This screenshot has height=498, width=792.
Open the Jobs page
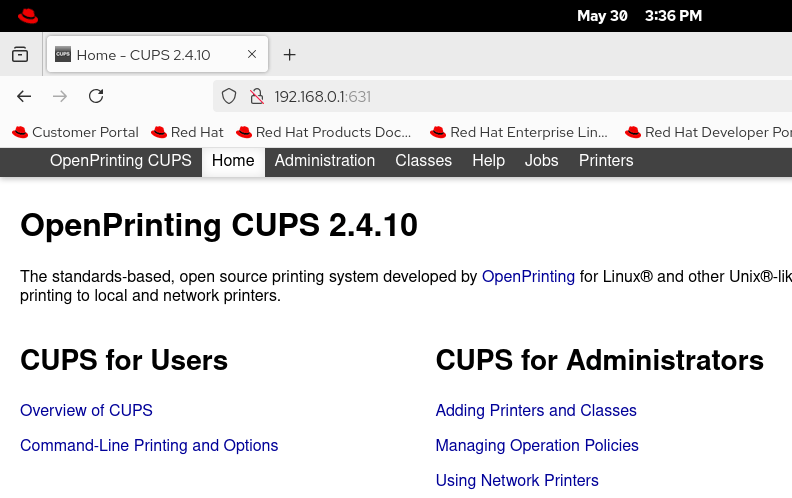pos(541,161)
